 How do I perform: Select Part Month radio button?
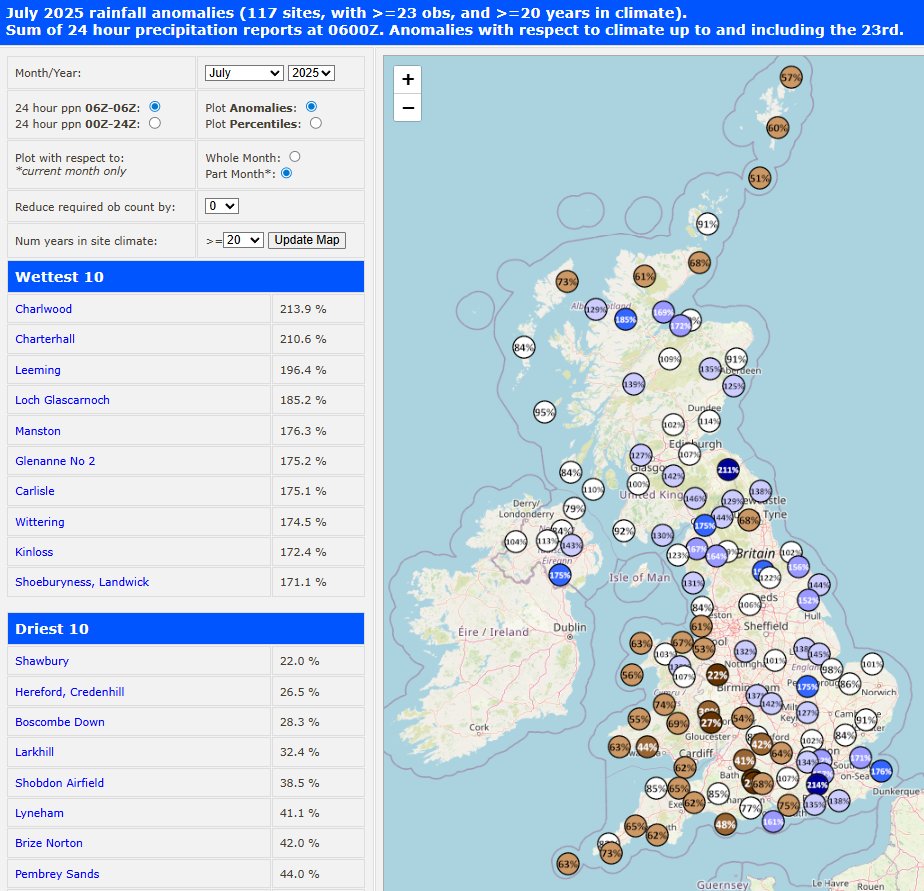[286, 173]
